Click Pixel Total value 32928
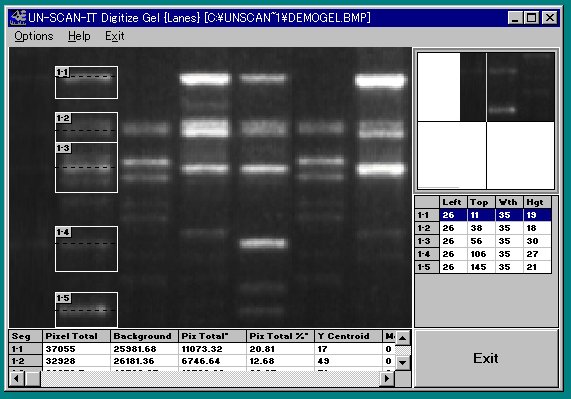 [x=76, y=361]
